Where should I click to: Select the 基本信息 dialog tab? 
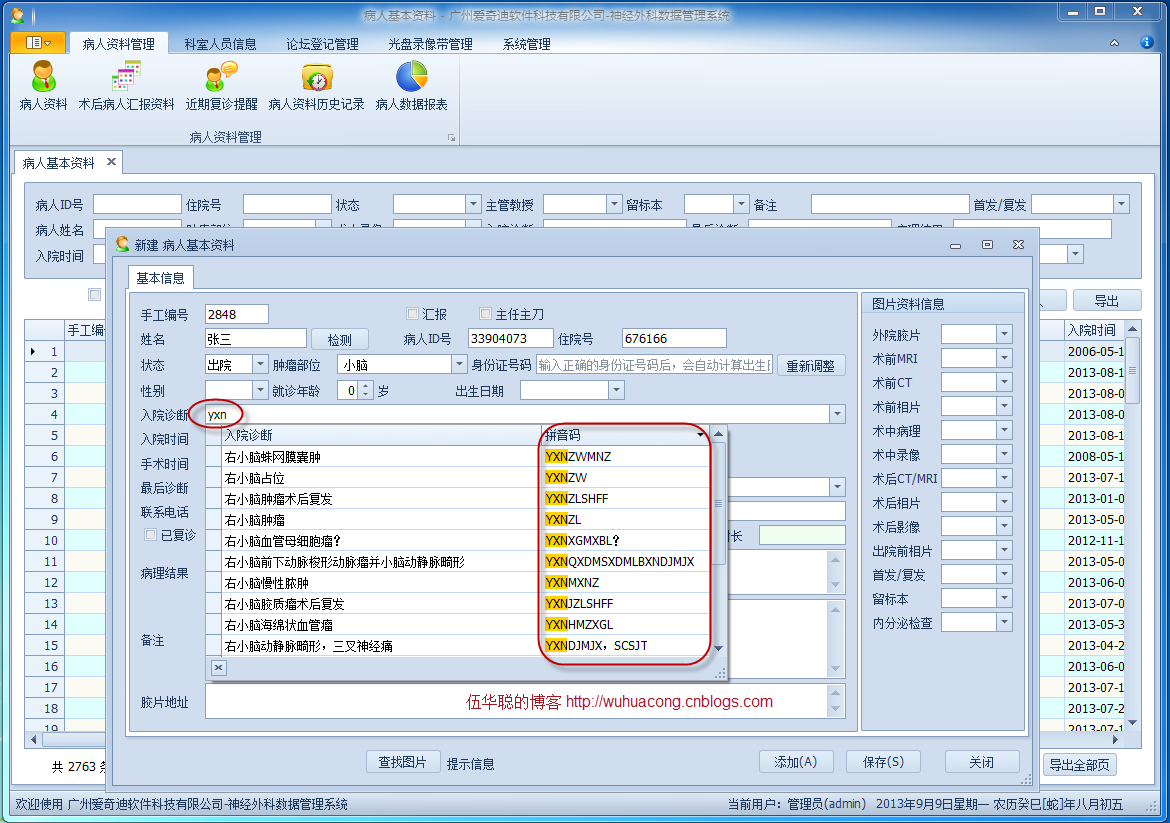point(160,278)
